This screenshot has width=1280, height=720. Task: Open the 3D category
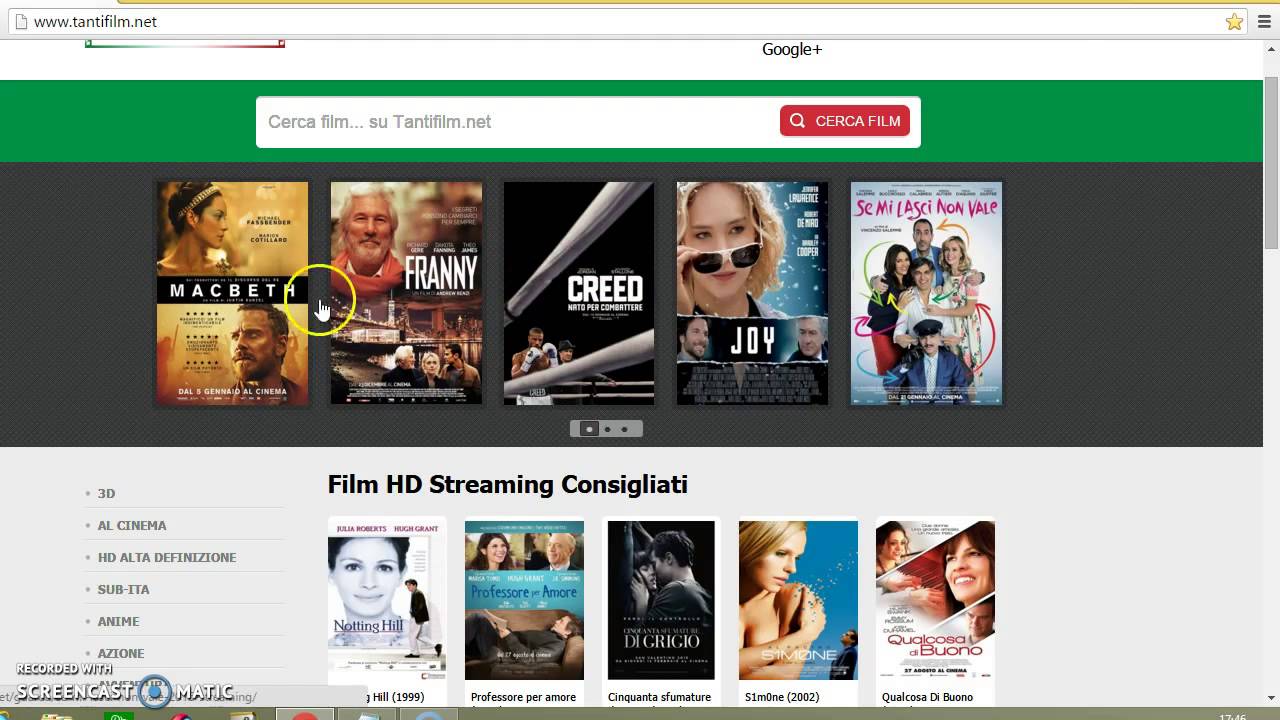tap(106, 493)
